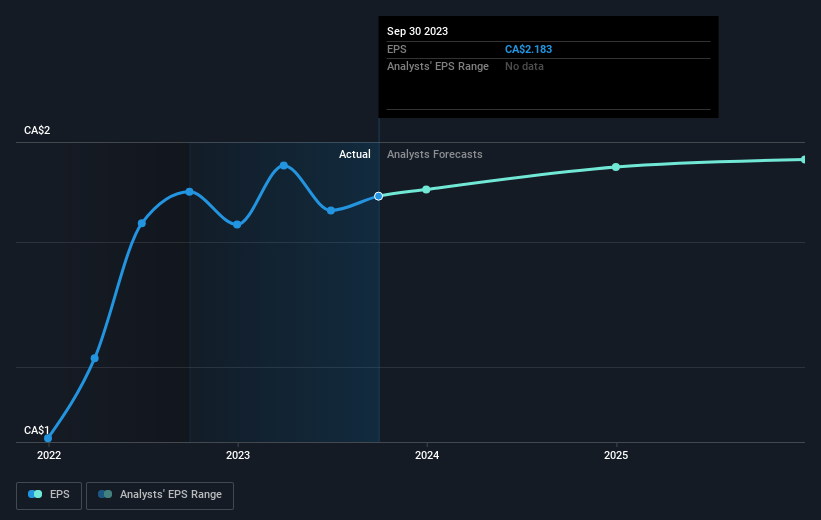821x520 pixels.
Task: Click the forecast data point at 2024
Action: (426, 190)
